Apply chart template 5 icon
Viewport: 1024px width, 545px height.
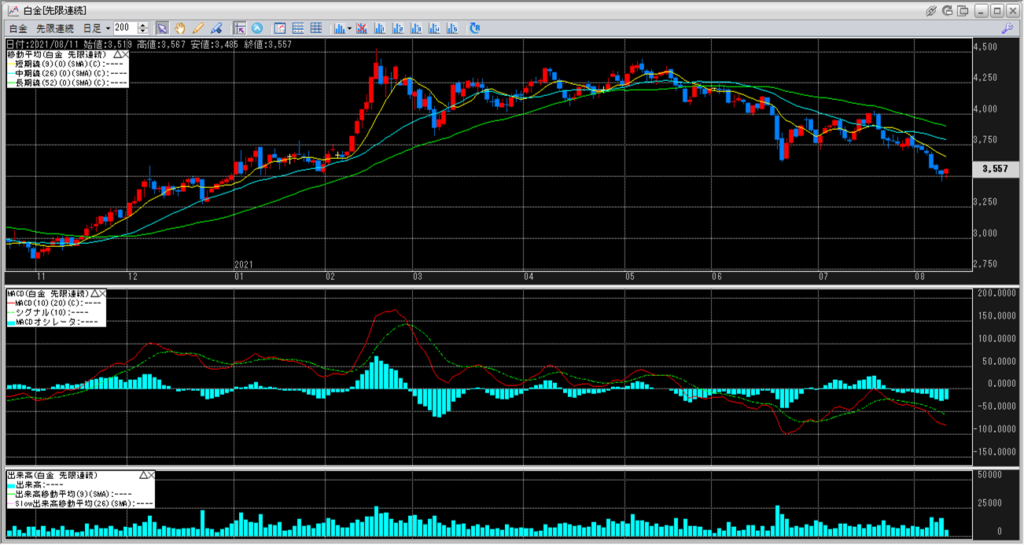pos(452,28)
